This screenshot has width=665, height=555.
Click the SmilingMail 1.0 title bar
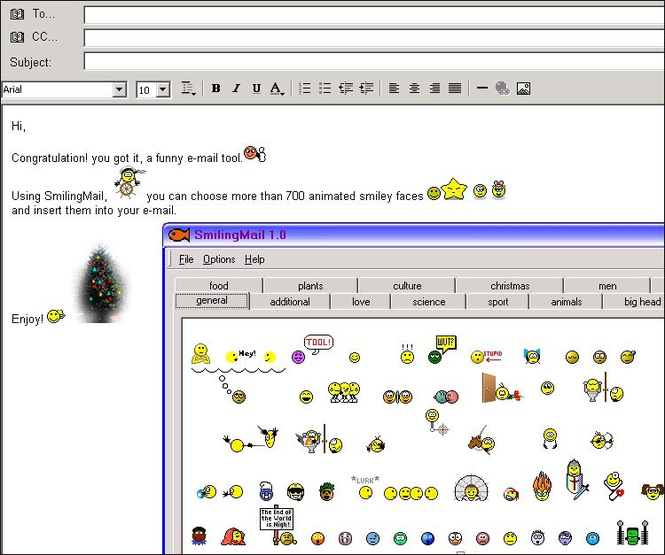pos(414,235)
